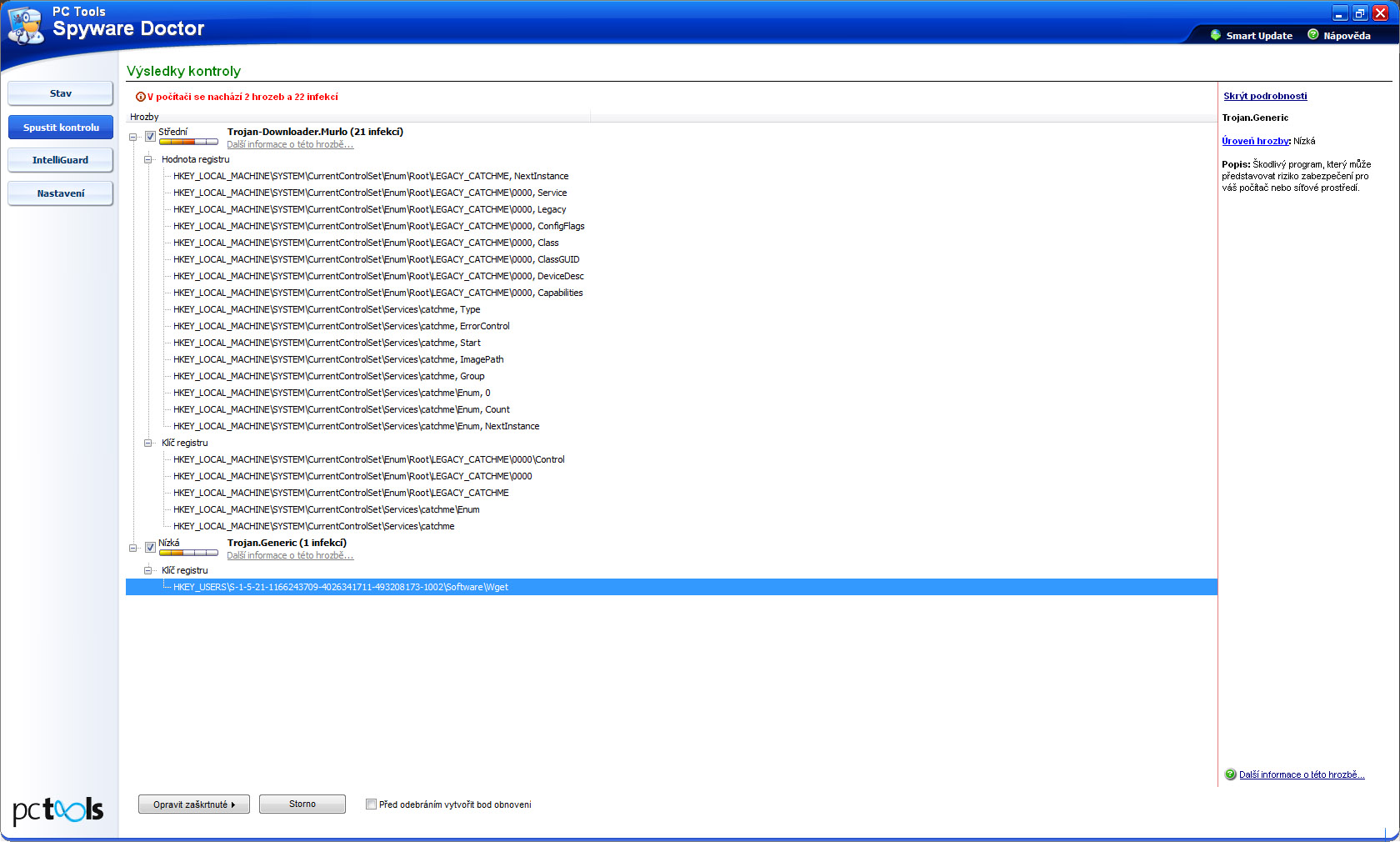Minimize the Spyware Doctor window
This screenshot has width=1400, height=842.
(1340, 13)
